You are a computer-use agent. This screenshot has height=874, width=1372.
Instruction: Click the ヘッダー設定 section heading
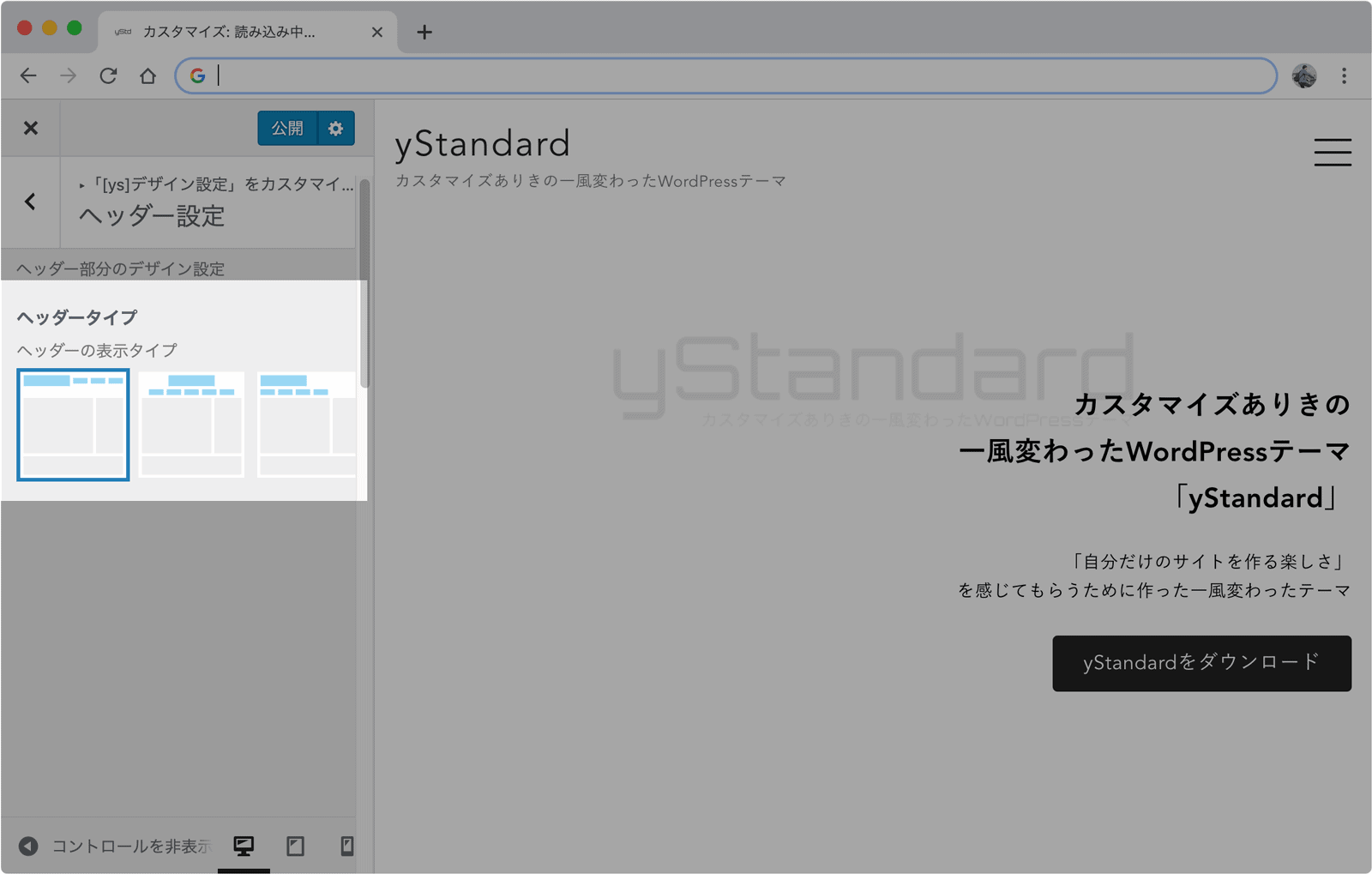pyautogui.click(x=152, y=216)
